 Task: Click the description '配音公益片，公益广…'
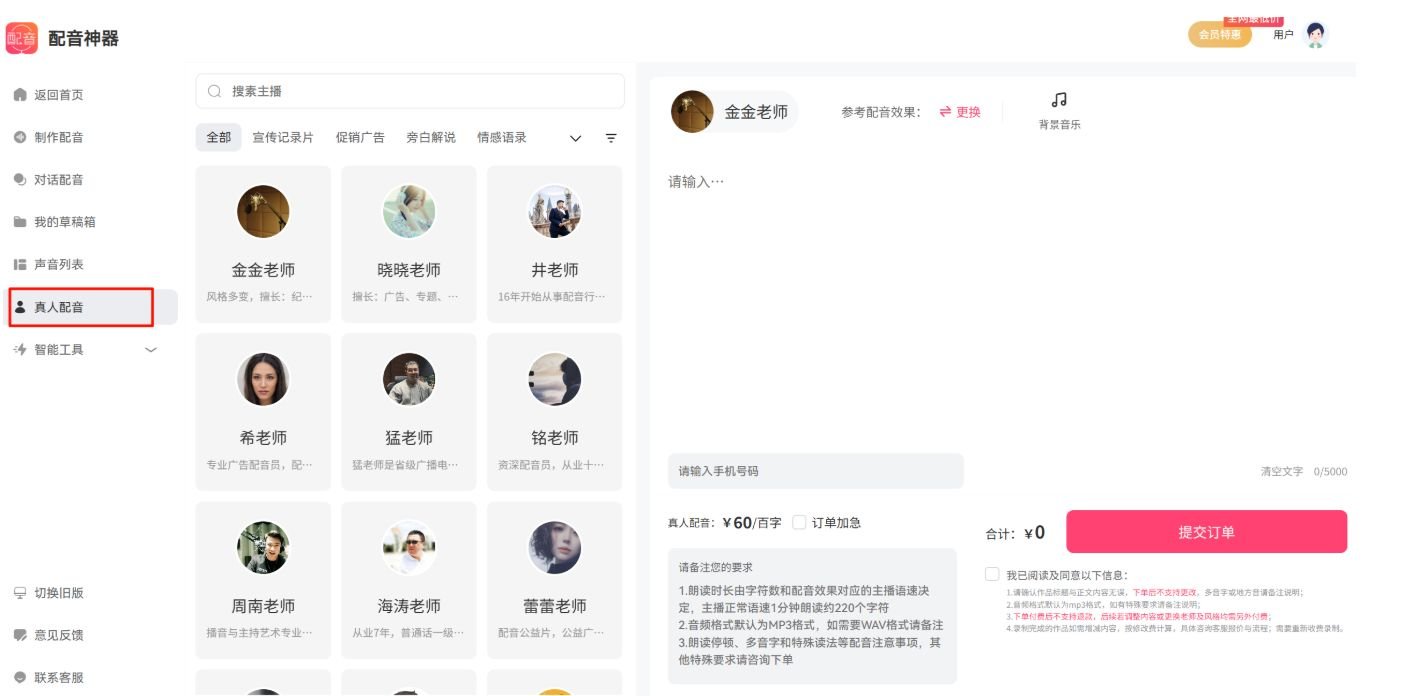[x=552, y=633]
